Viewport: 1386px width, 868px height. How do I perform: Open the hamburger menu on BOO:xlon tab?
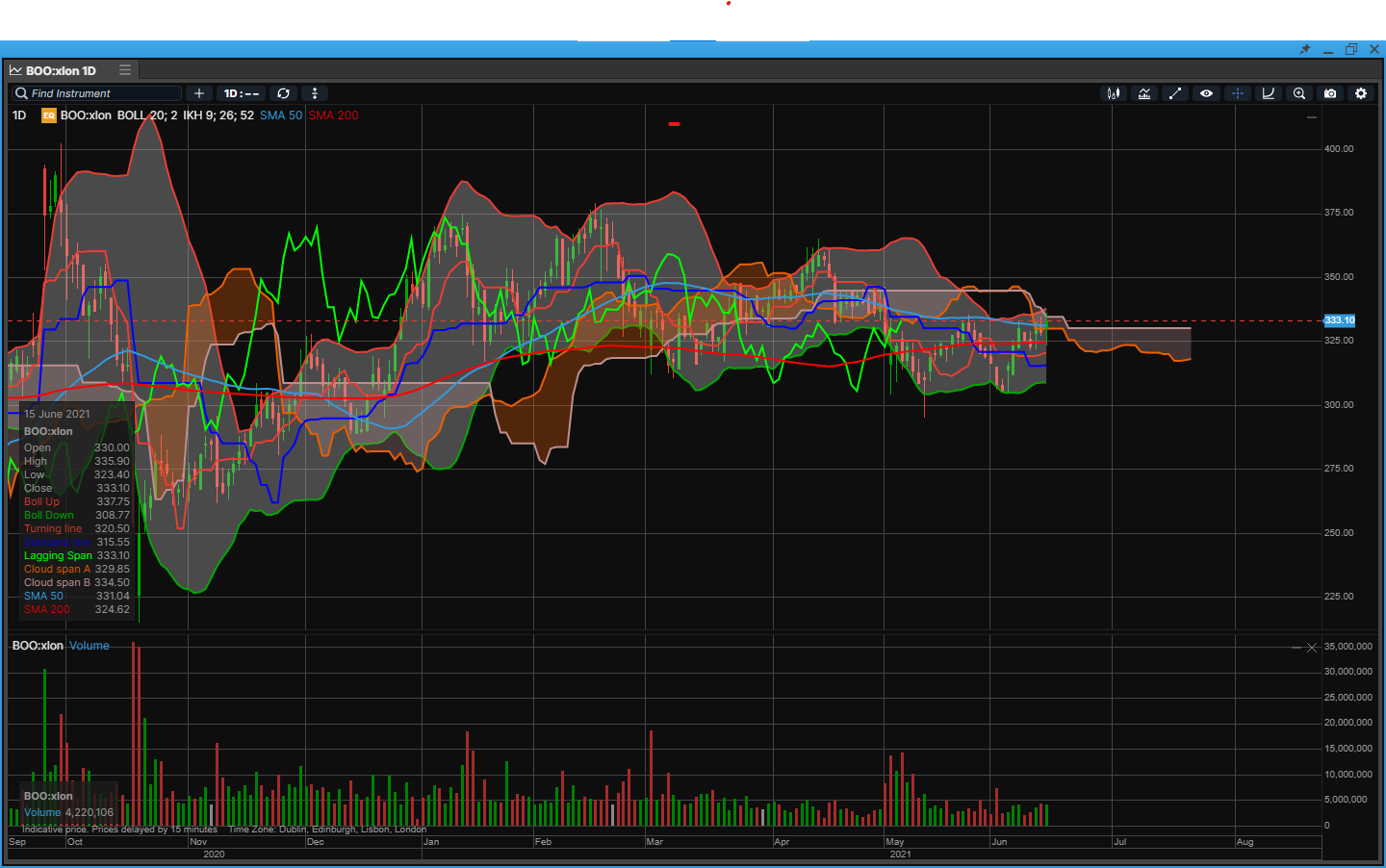pyautogui.click(x=125, y=70)
